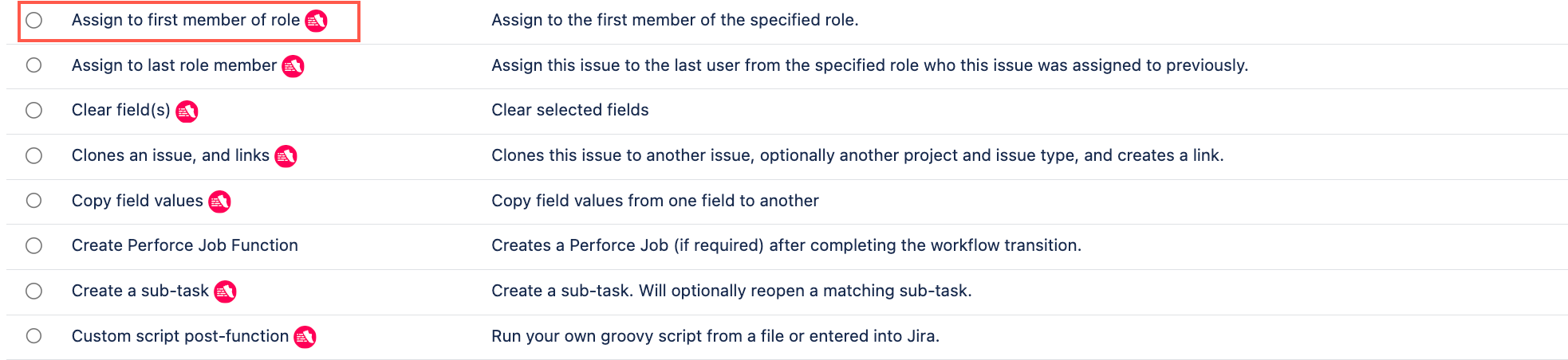Click ScriptRunner icon next to Copy field values
The image size is (1568, 360).
tap(219, 202)
